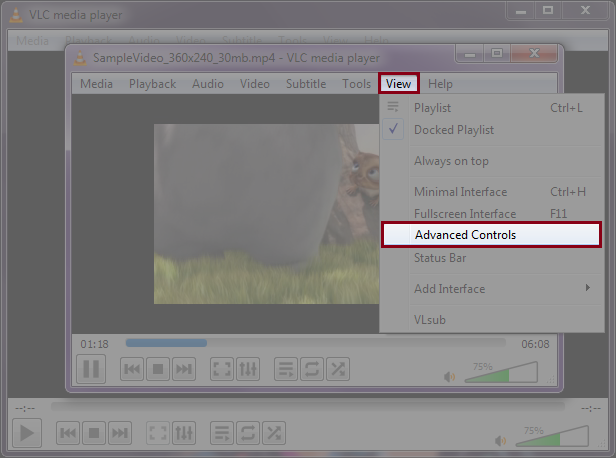Toggle fullscreen in background VLC window
This screenshot has height=458, width=616.
click(158, 433)
